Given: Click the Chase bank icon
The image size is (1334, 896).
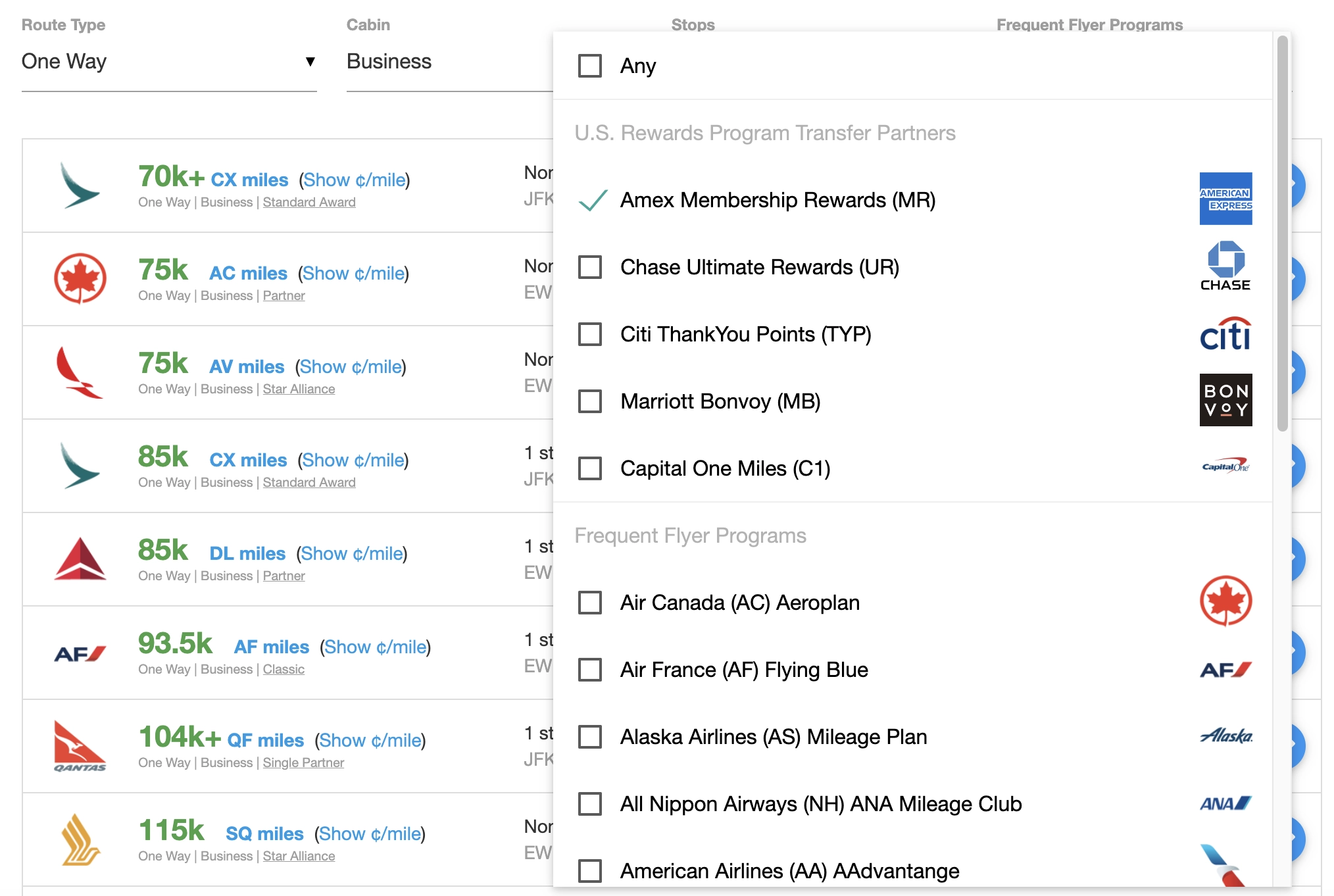Looking at the screenshot, I should pyautogui.click(x=1225, y=265).
